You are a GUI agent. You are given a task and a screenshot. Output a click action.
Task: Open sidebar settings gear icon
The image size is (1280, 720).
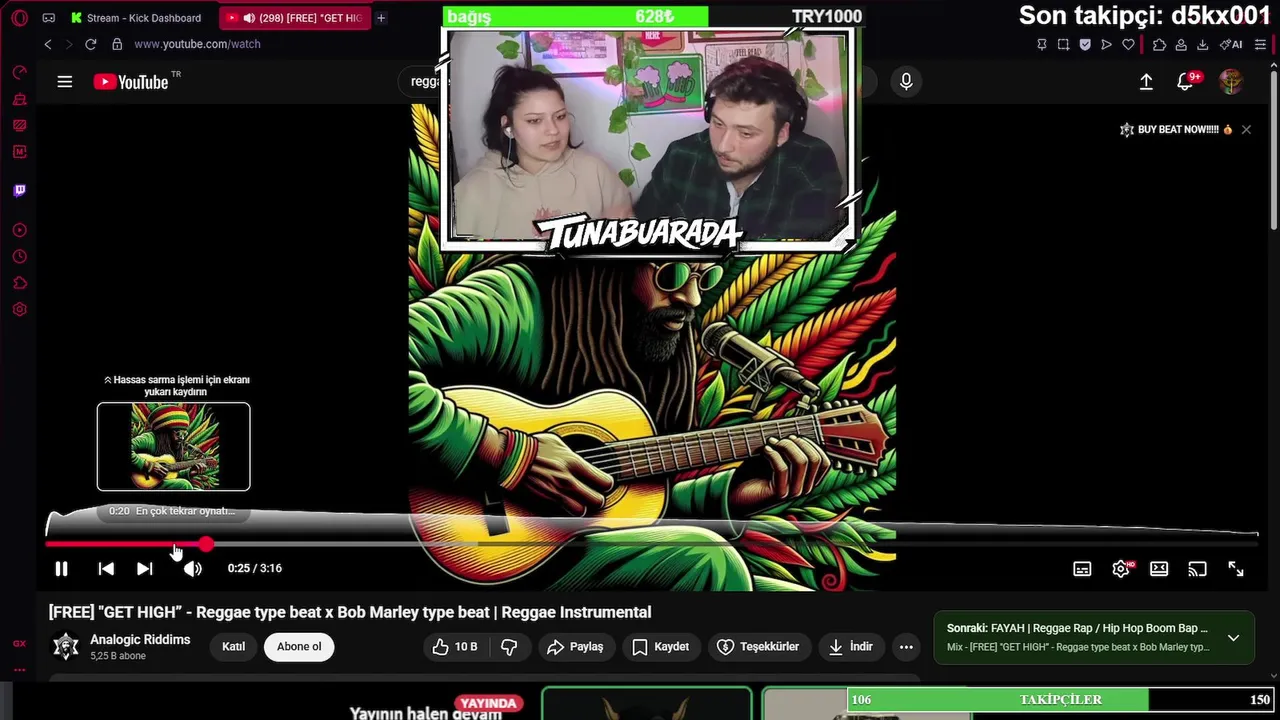pos(19,310)
